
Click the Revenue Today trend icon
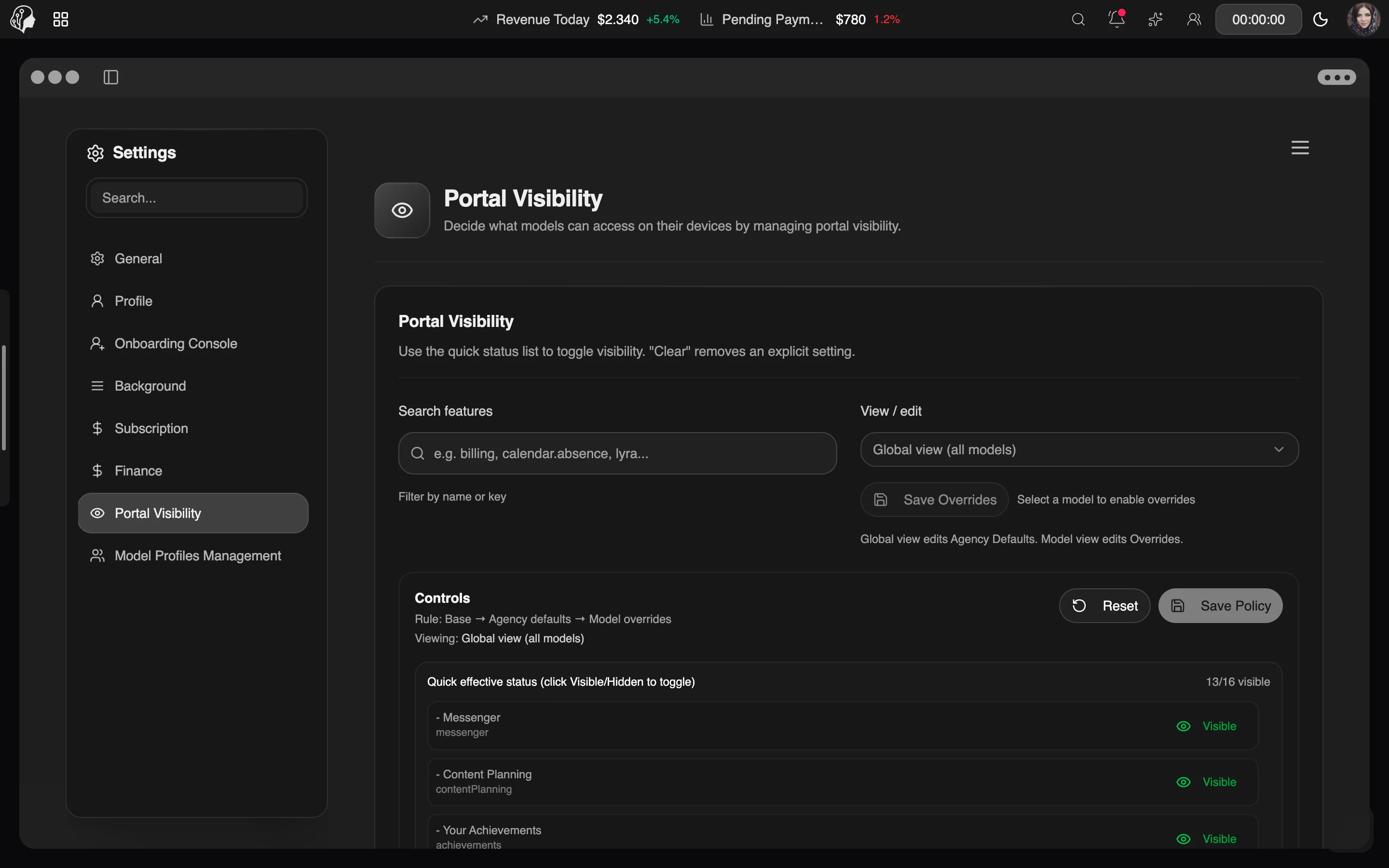click(x=480, y=19)
